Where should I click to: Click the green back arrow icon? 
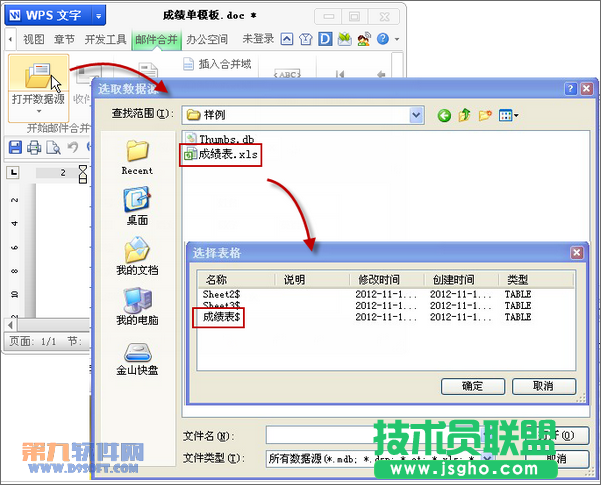(x=444, y=115)
